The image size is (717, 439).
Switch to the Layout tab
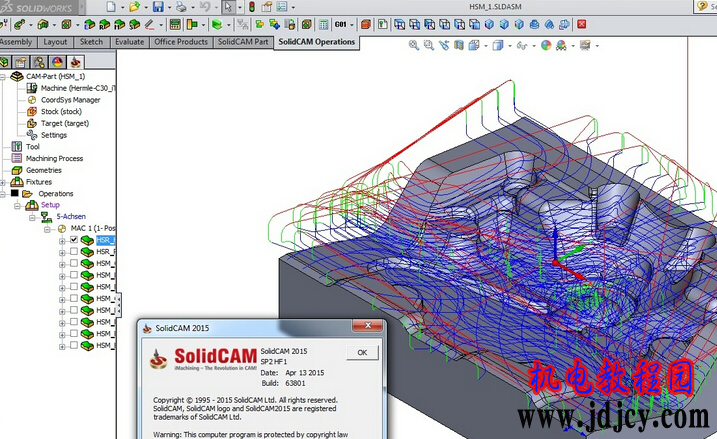(55, 42)
